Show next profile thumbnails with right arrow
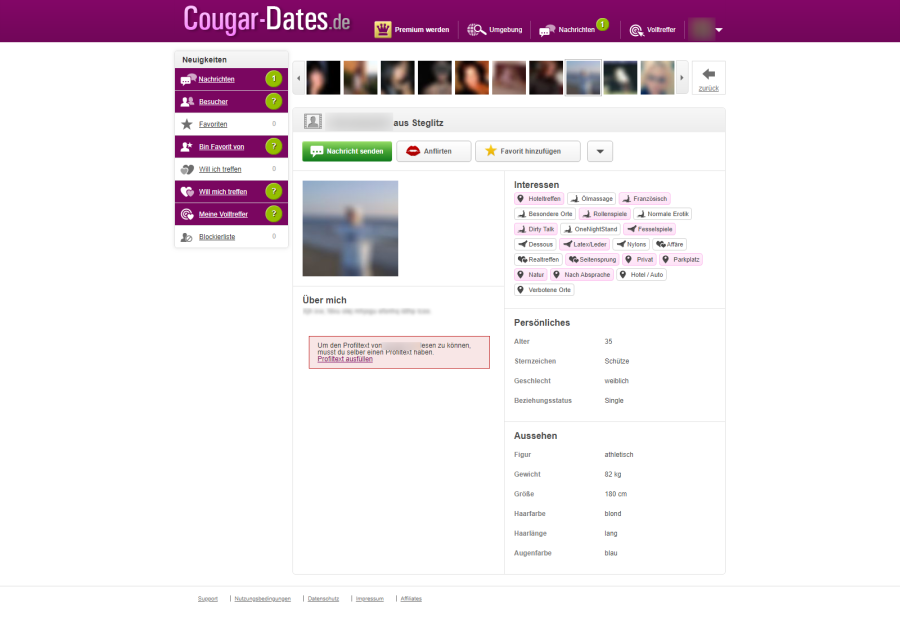This screenshot has height=619, width=900. click(682, 78)
